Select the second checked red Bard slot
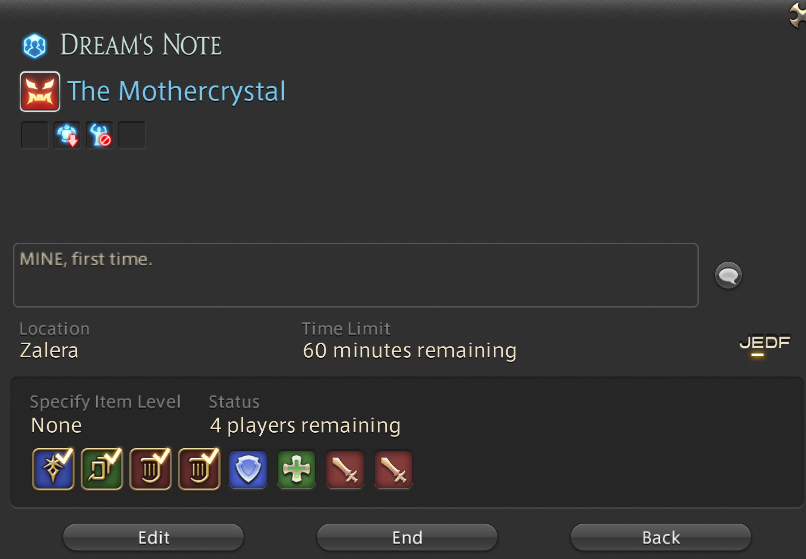The width and height of the screenshot is (806, 559). [x=199, y=469]
